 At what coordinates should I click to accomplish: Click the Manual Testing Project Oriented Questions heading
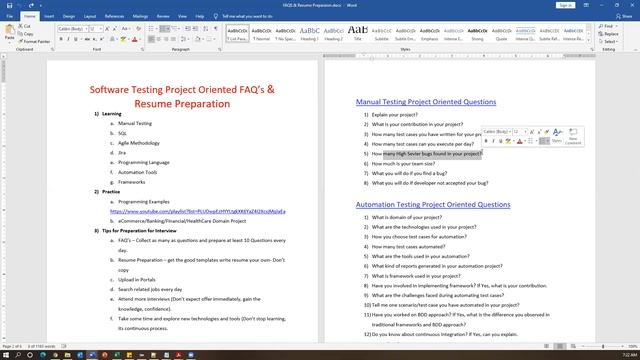click(x=426, y=102)
